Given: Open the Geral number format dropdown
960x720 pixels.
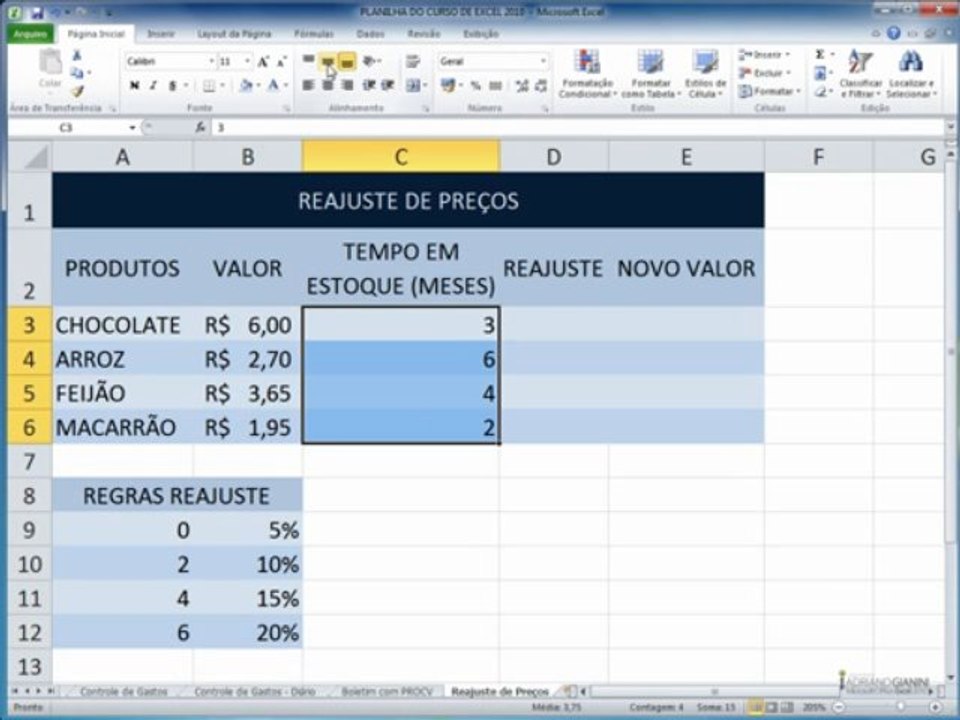Looking at the screenshot, I should (542, 61).
